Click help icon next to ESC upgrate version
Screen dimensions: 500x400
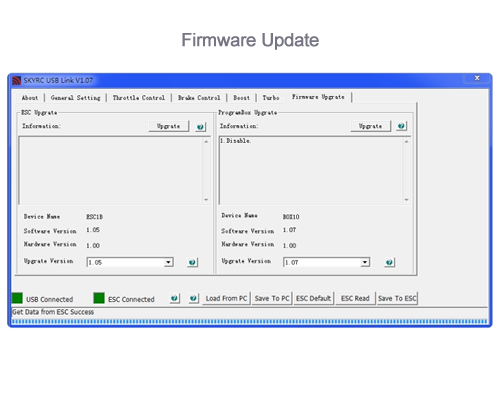pyautogui.click(x=192, y=262)
